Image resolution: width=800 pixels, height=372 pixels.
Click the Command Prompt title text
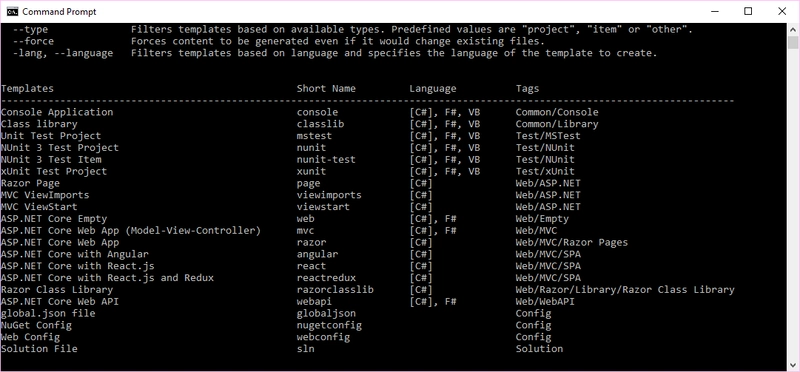point(59,11)
